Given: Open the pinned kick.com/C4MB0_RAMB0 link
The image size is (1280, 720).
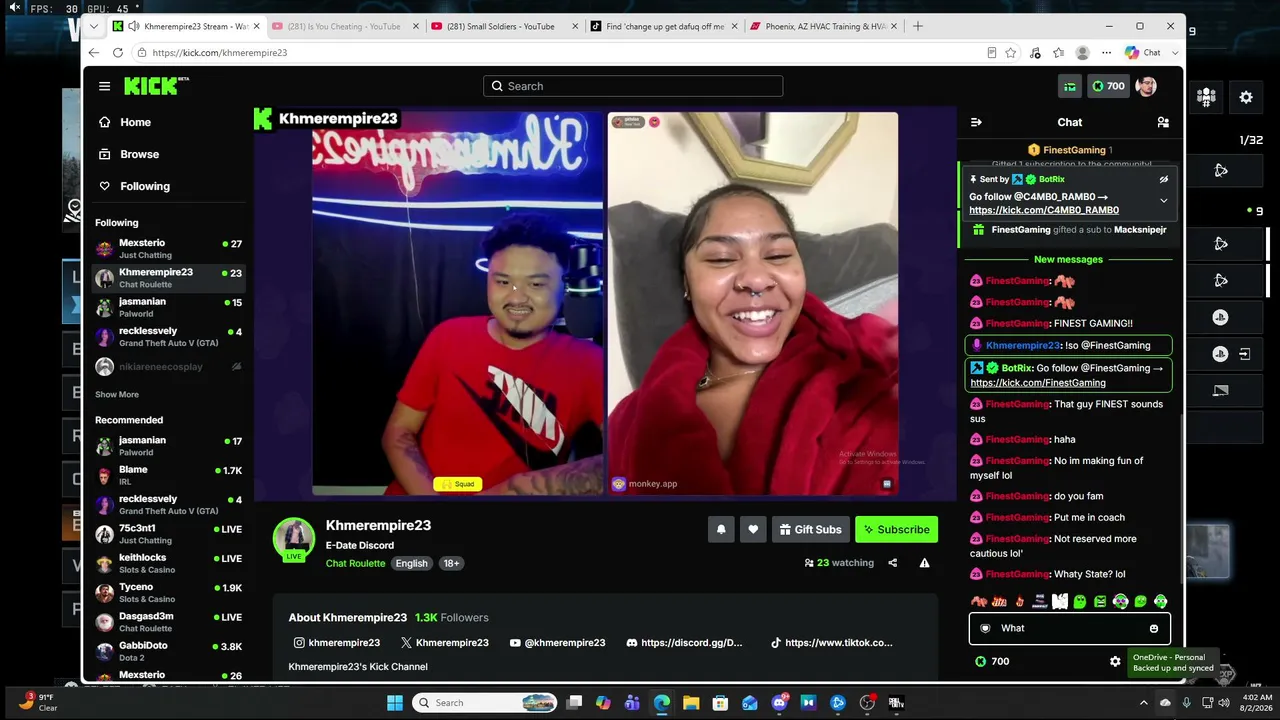Looking at the screenshot, I should [x=1044, y=210].
